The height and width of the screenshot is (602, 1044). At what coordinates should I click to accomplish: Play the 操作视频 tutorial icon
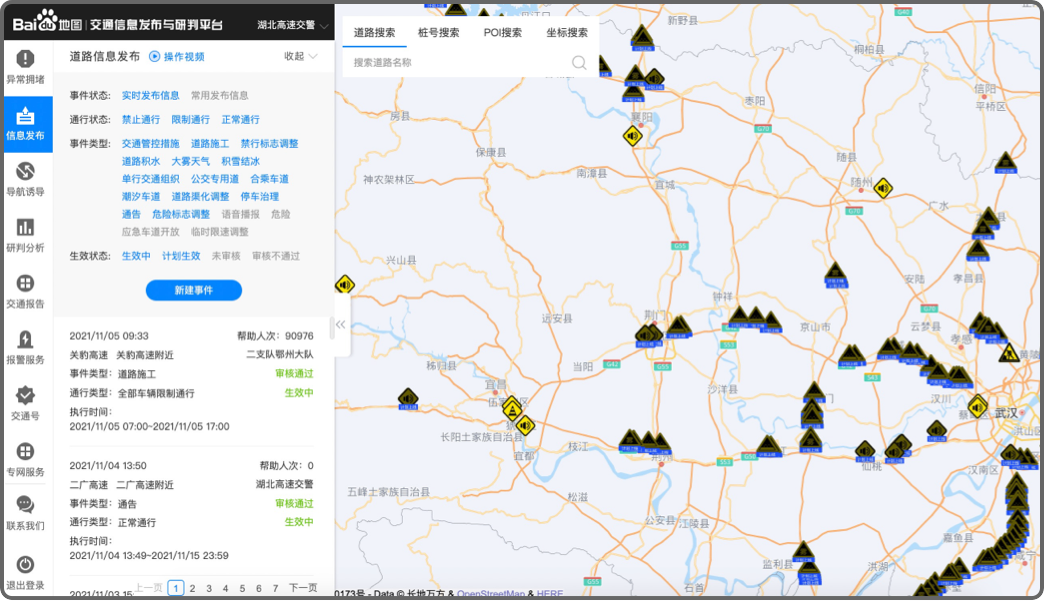pyautogui.click(x=154, y=57)
